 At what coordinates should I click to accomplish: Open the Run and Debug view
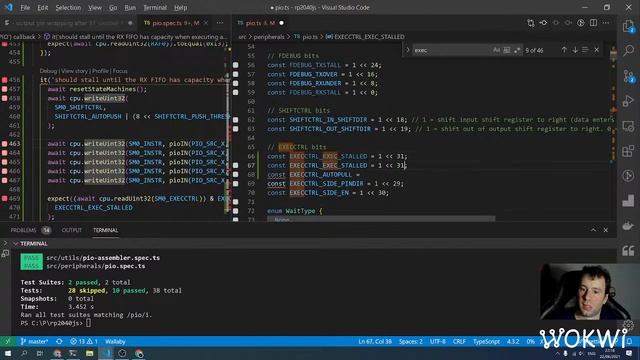(x=629, y=101)
